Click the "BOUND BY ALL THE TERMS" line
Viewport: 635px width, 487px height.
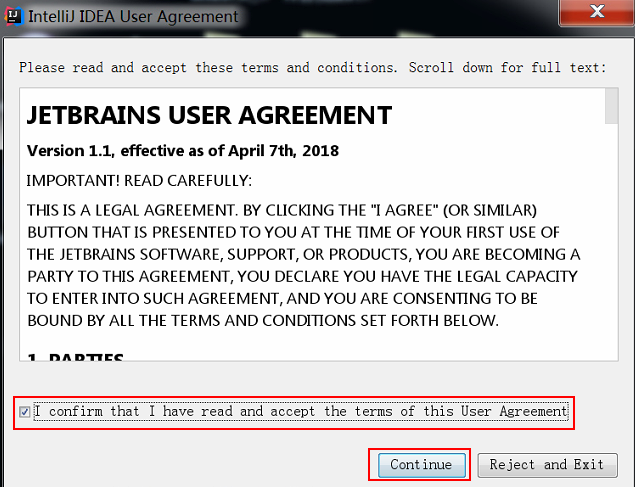point(263,321)
